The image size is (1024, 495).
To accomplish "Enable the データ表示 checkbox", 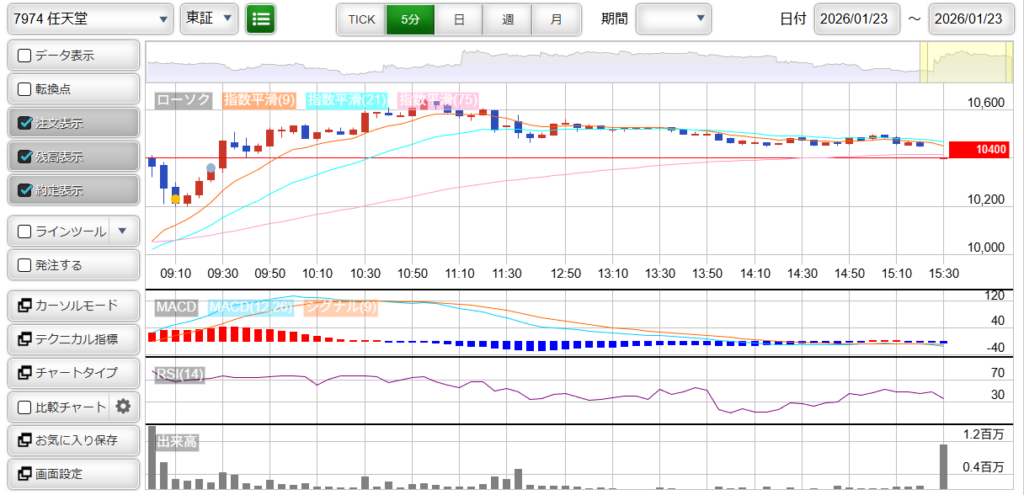I will (x=26, y=55).
